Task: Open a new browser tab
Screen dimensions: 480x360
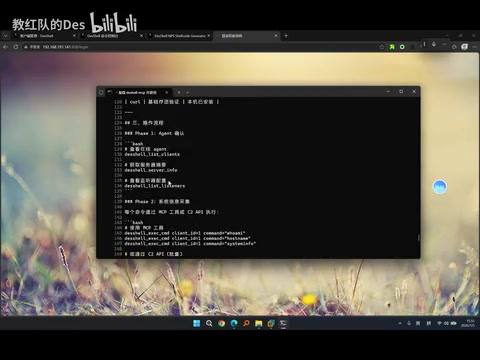Action: 286,36
